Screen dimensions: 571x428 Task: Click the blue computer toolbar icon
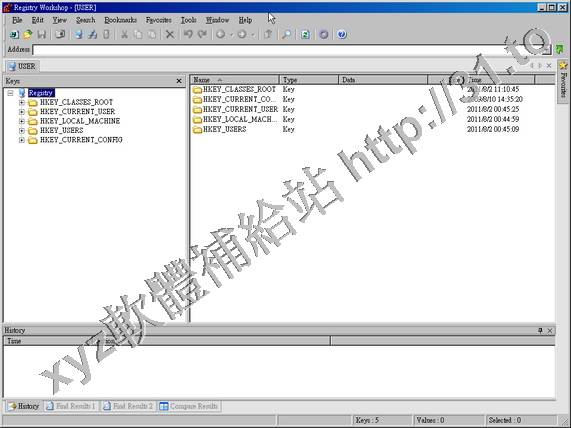(x=79, y=35)
